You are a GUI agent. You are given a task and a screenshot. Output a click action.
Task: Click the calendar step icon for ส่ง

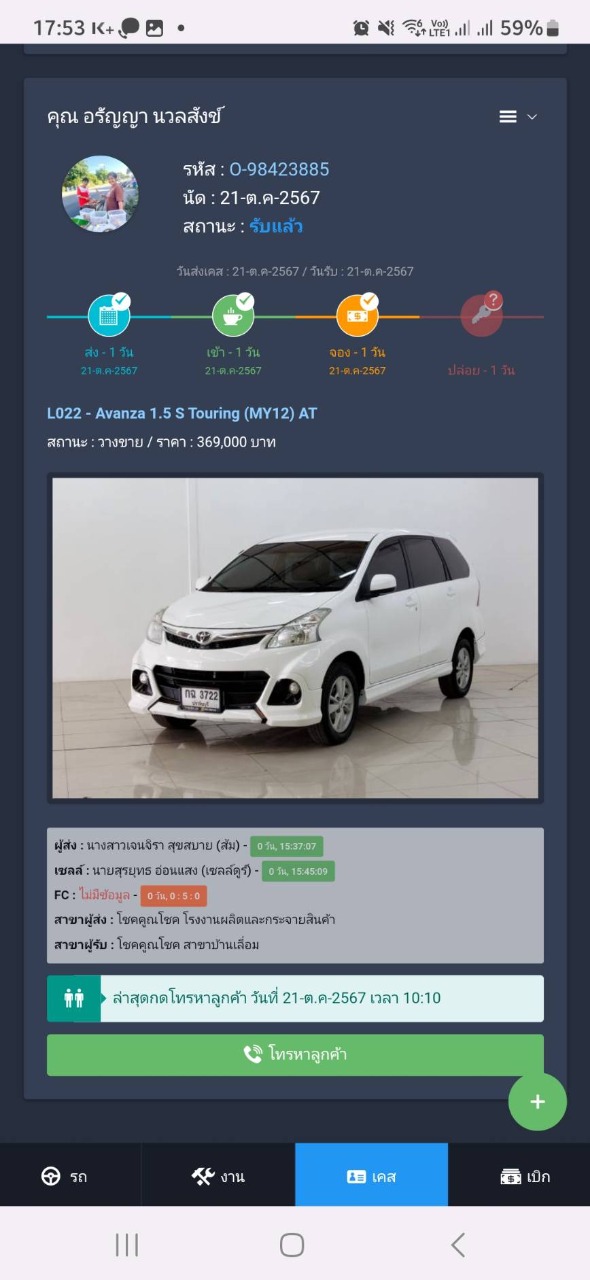tap(109, 316)
